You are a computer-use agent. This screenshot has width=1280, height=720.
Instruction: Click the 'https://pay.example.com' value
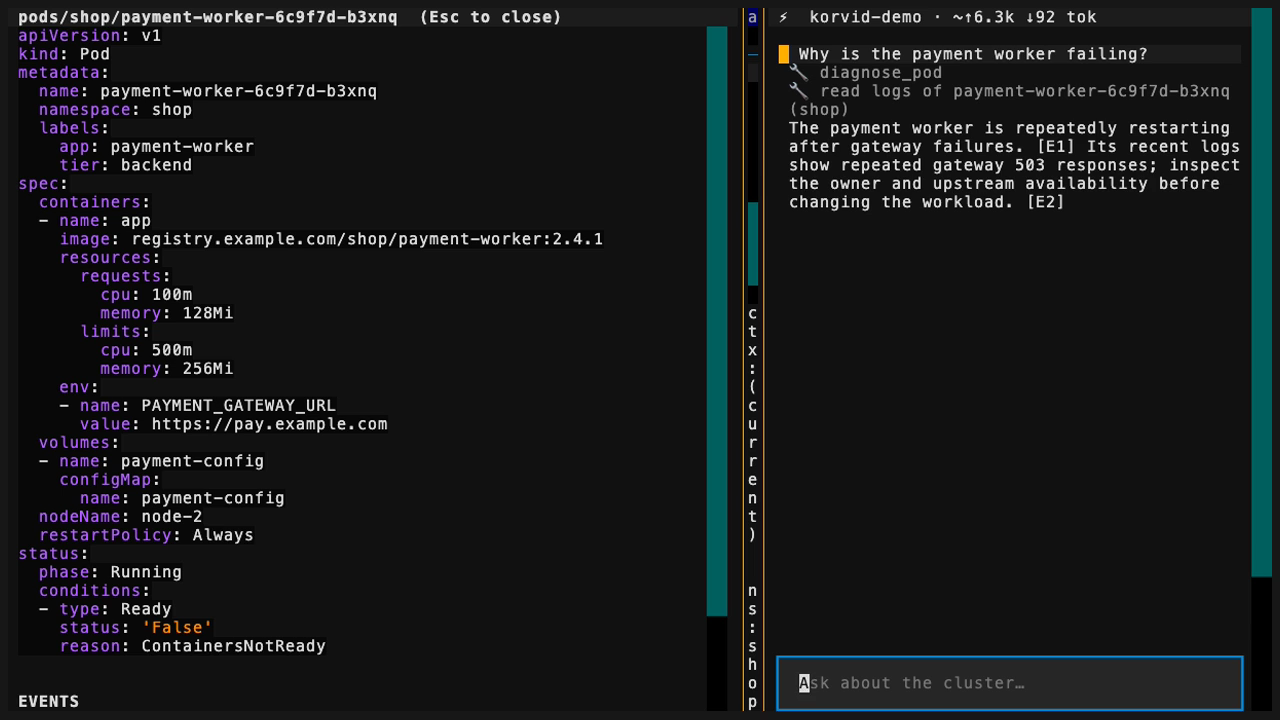269,424
